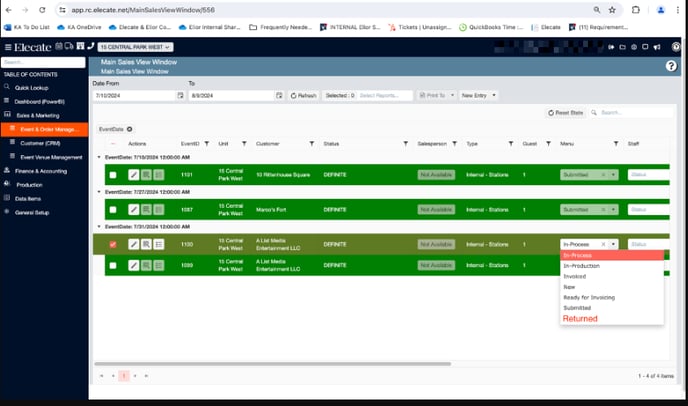Screen dimensions: 688x406
Task: Collapse the EventDate 7/10/2024 group
Action: coord(99,157)
